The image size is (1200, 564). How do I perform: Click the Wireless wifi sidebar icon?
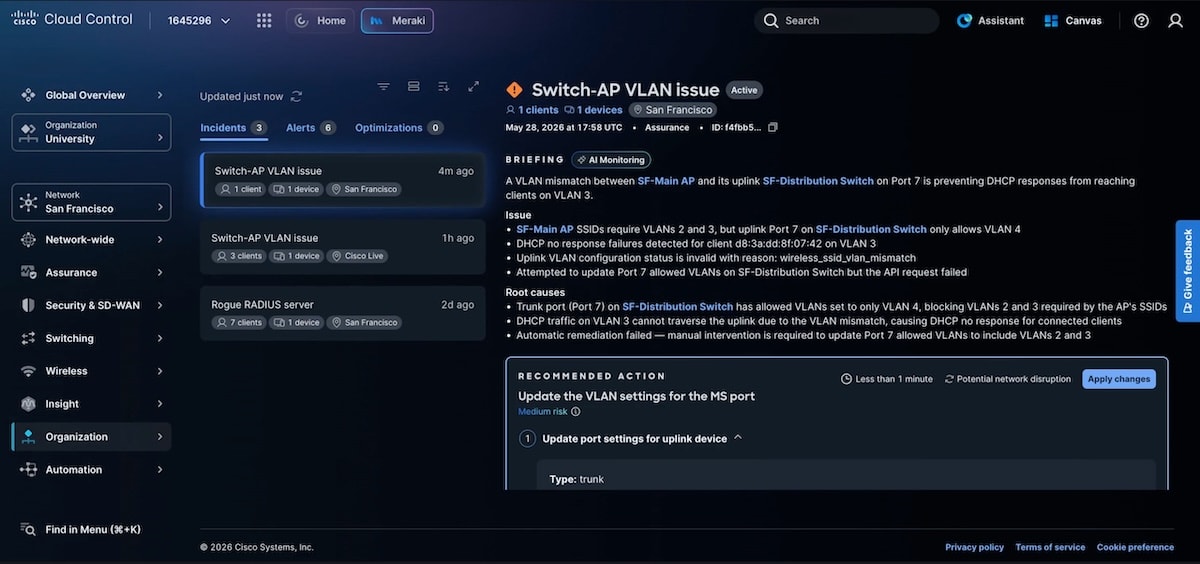click(28, 371)
